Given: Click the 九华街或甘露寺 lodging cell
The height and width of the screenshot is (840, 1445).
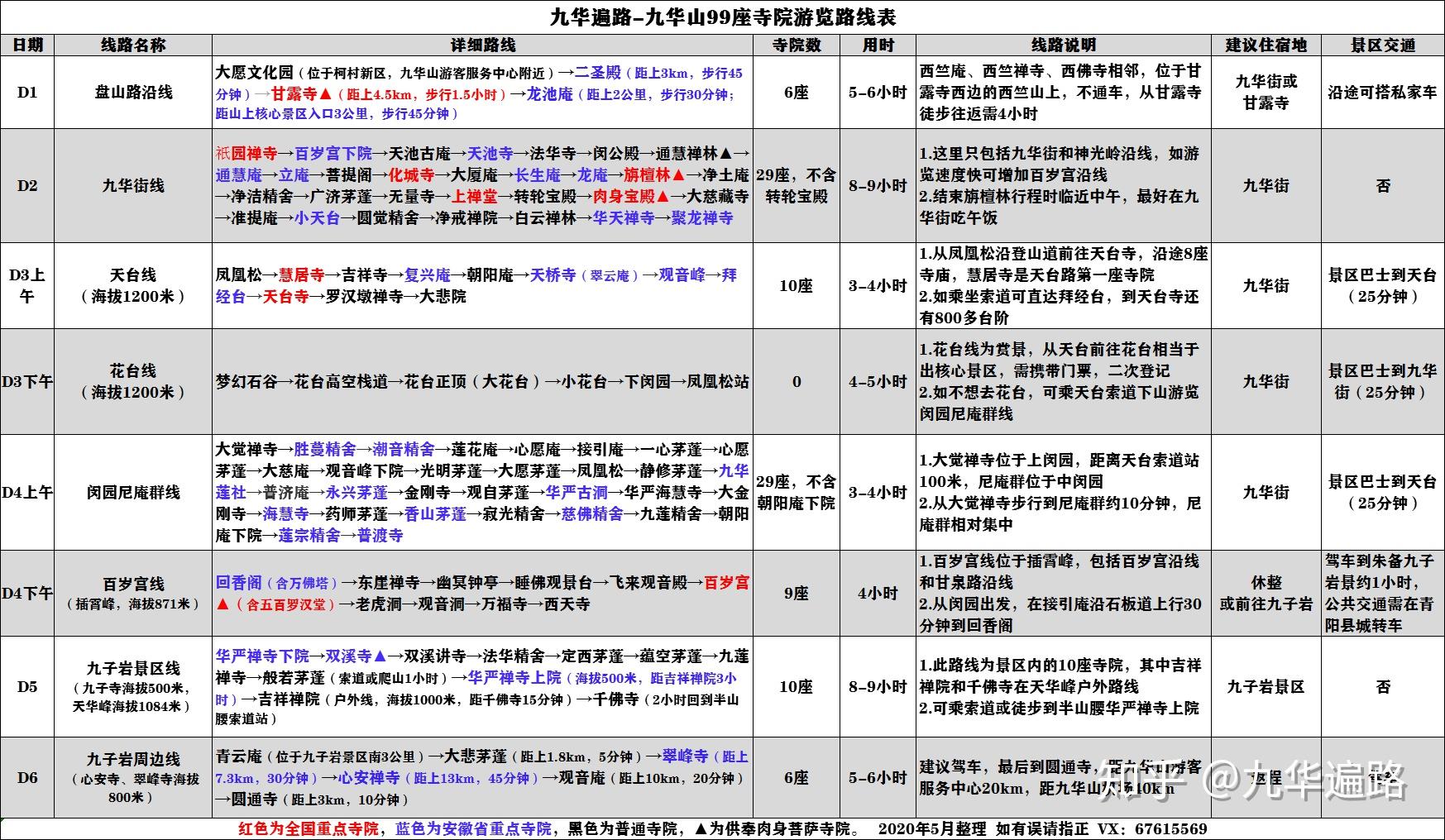Looking at the screenshot, I should pyautogui.click(x=1266, y=93).
